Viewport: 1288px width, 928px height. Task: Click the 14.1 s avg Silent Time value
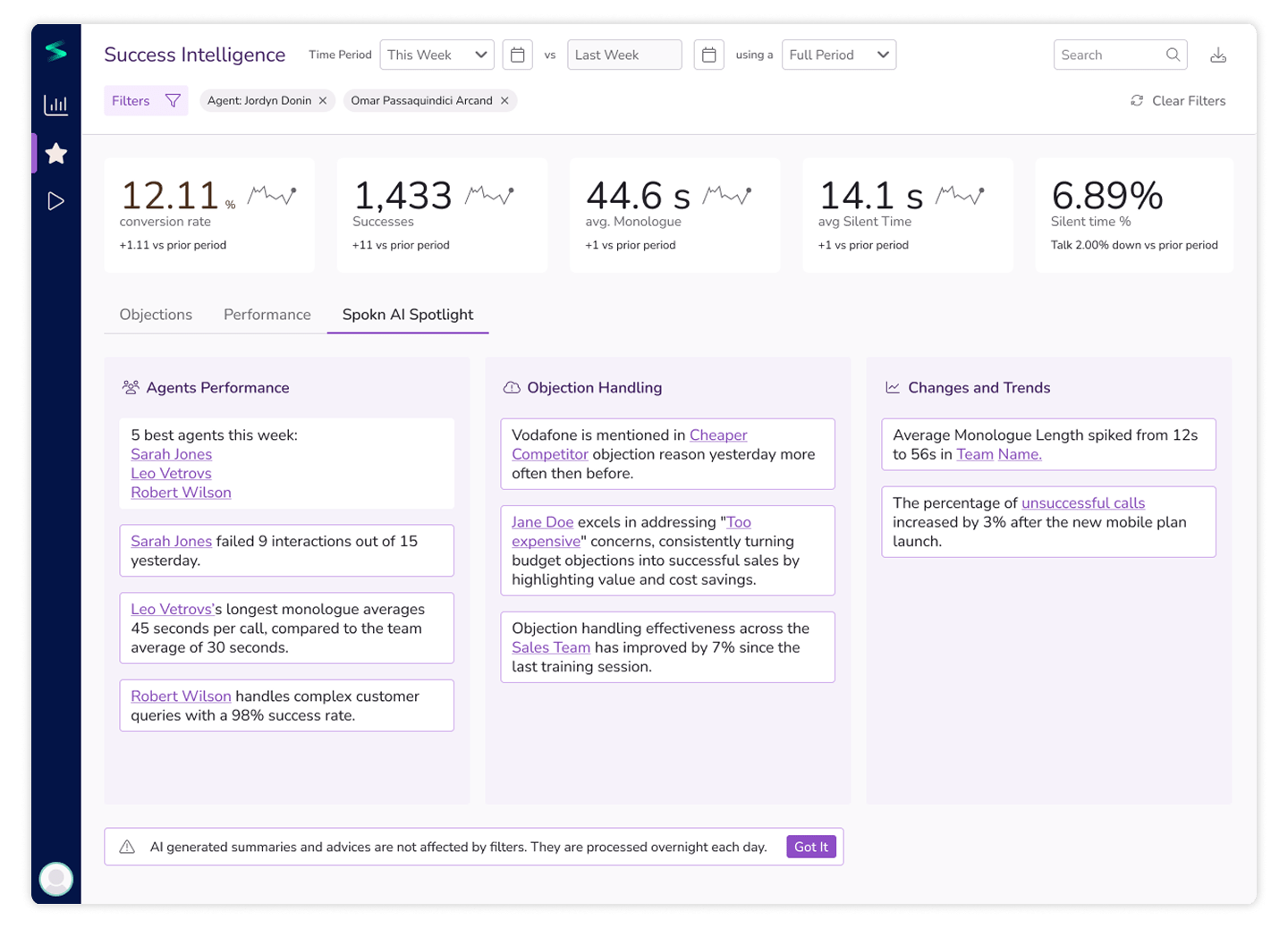coord(870,195)
